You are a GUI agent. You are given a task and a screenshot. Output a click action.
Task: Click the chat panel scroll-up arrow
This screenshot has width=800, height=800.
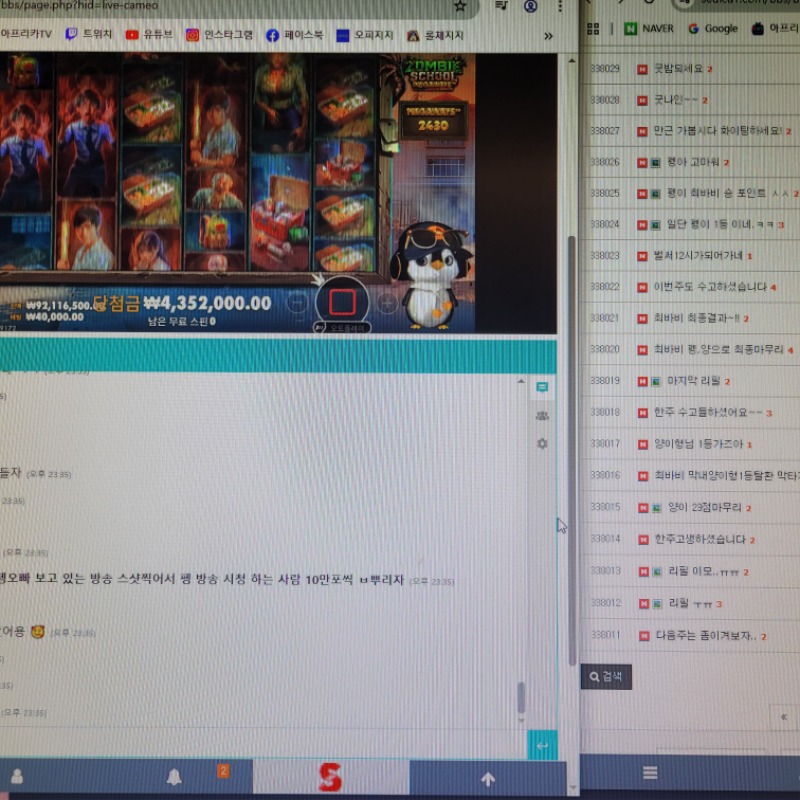[520, 381]
